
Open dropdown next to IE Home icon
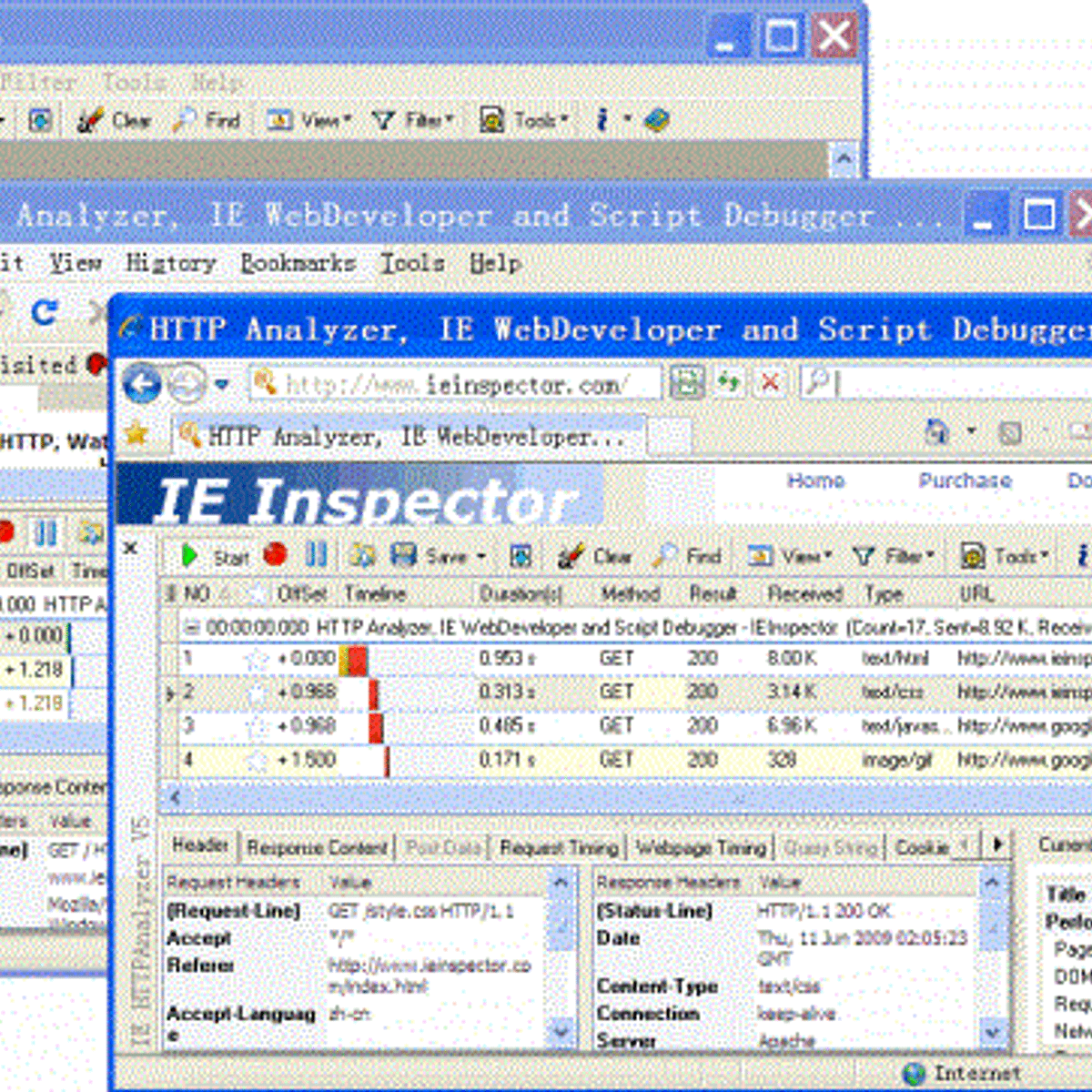point(971,431)
